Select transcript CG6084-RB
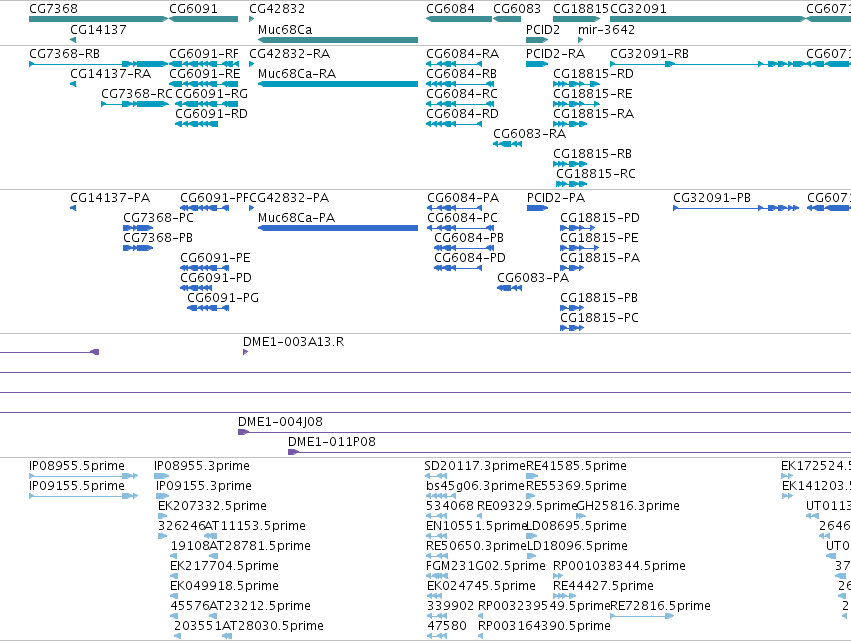 coord(461,74)
